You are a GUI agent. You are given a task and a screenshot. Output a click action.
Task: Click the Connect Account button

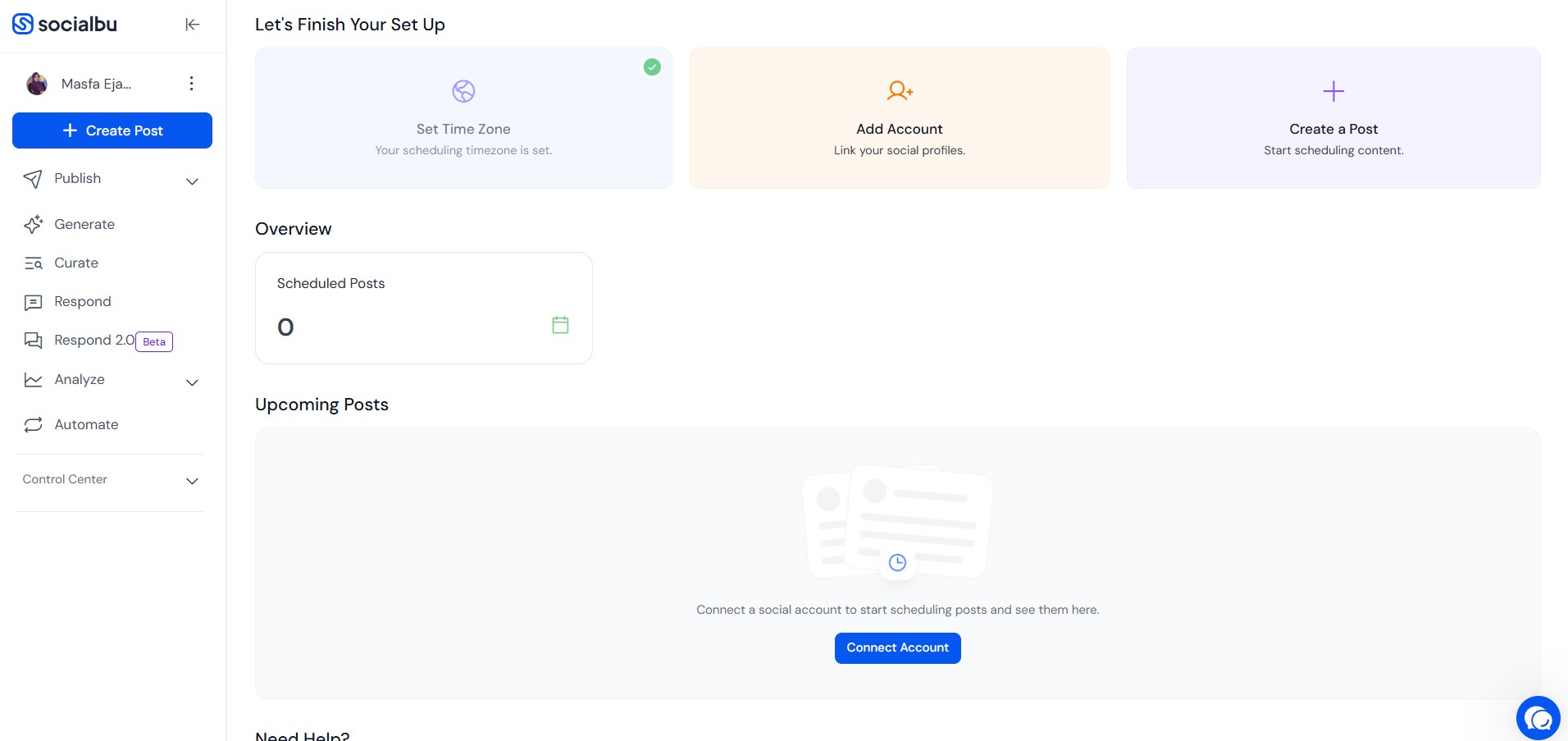click(897, 647)
